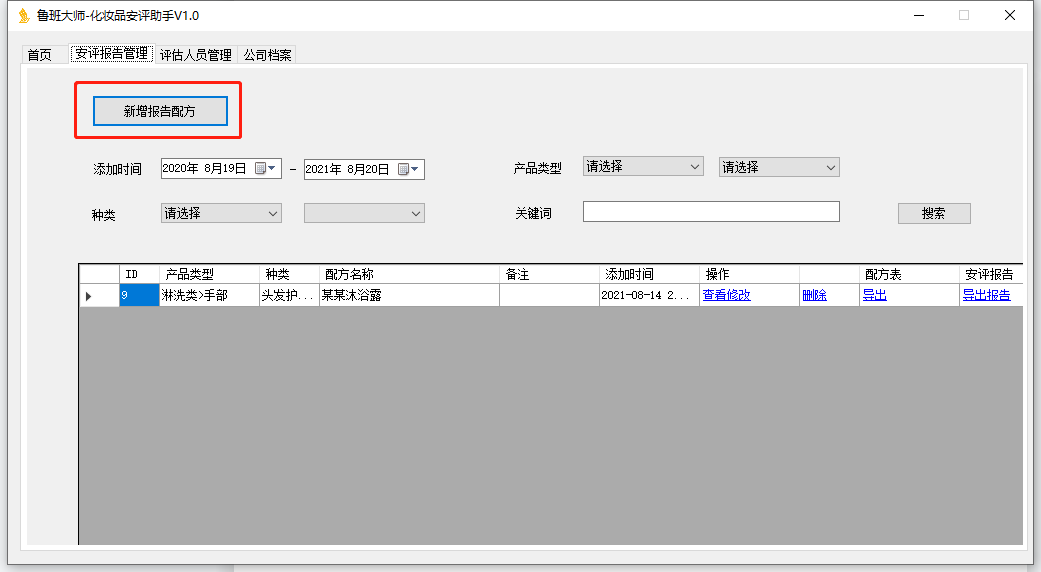1041x572 pixels.
Task: Click the 关键词 text input field
Action: coord(711,212)
